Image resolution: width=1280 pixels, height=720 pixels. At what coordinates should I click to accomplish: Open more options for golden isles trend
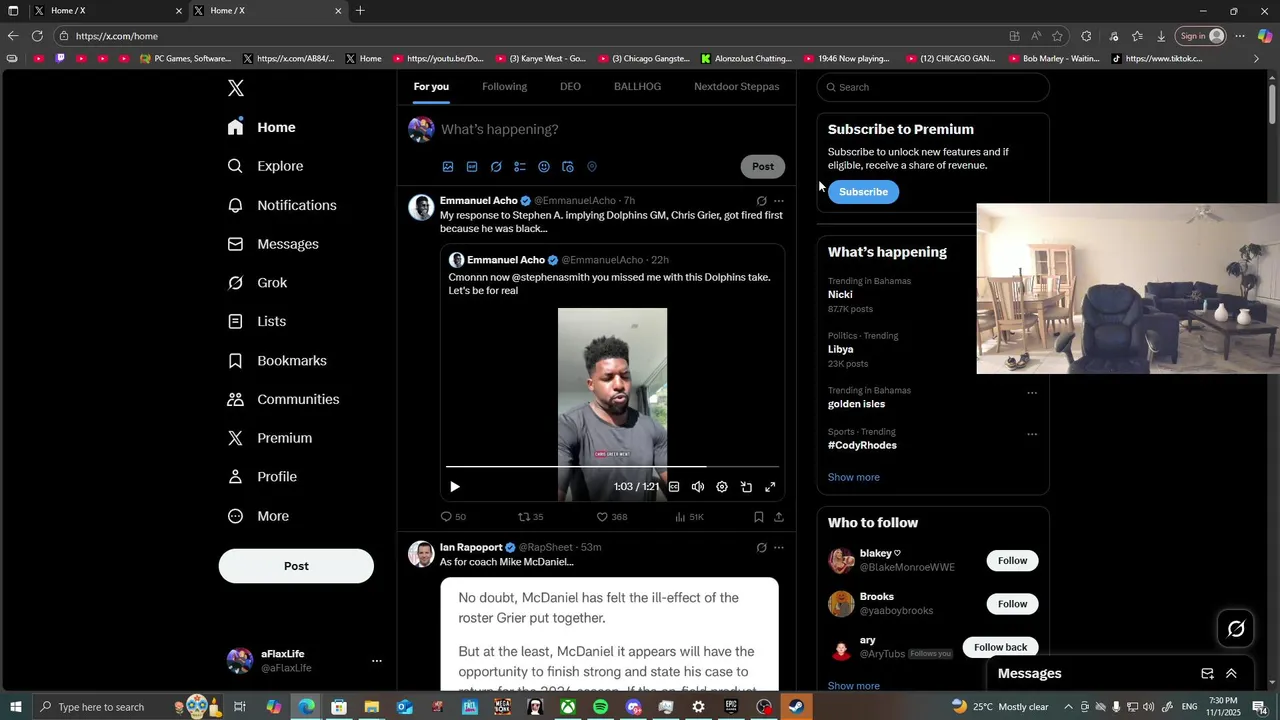pos(1032,393)
